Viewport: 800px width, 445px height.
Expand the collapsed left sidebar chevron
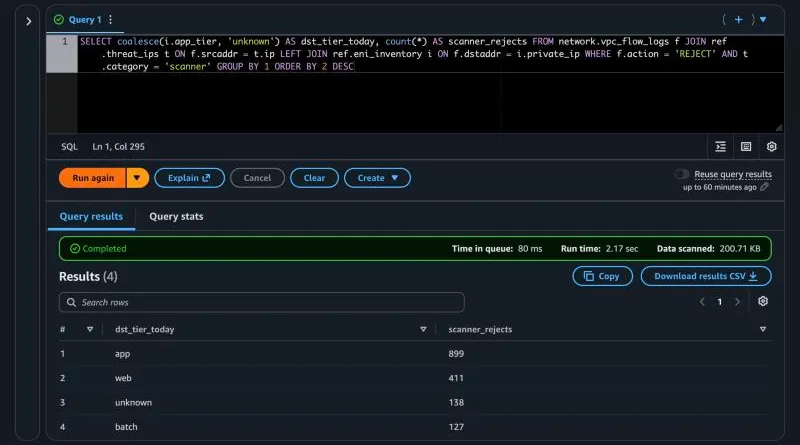[28, 21]
